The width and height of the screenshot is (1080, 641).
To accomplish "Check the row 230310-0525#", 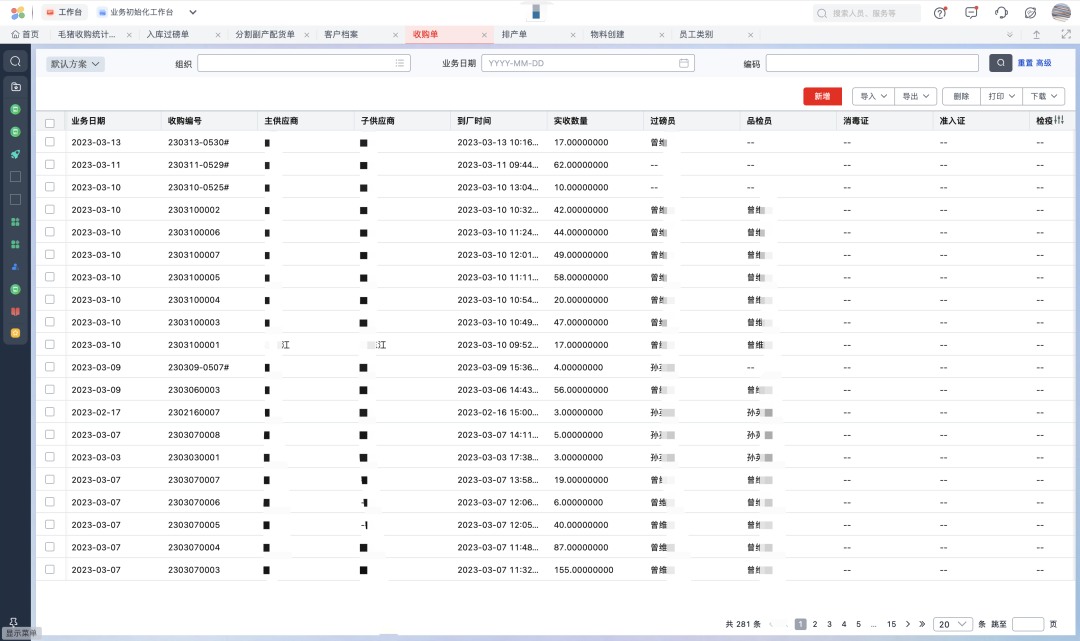I will [50, 187].
